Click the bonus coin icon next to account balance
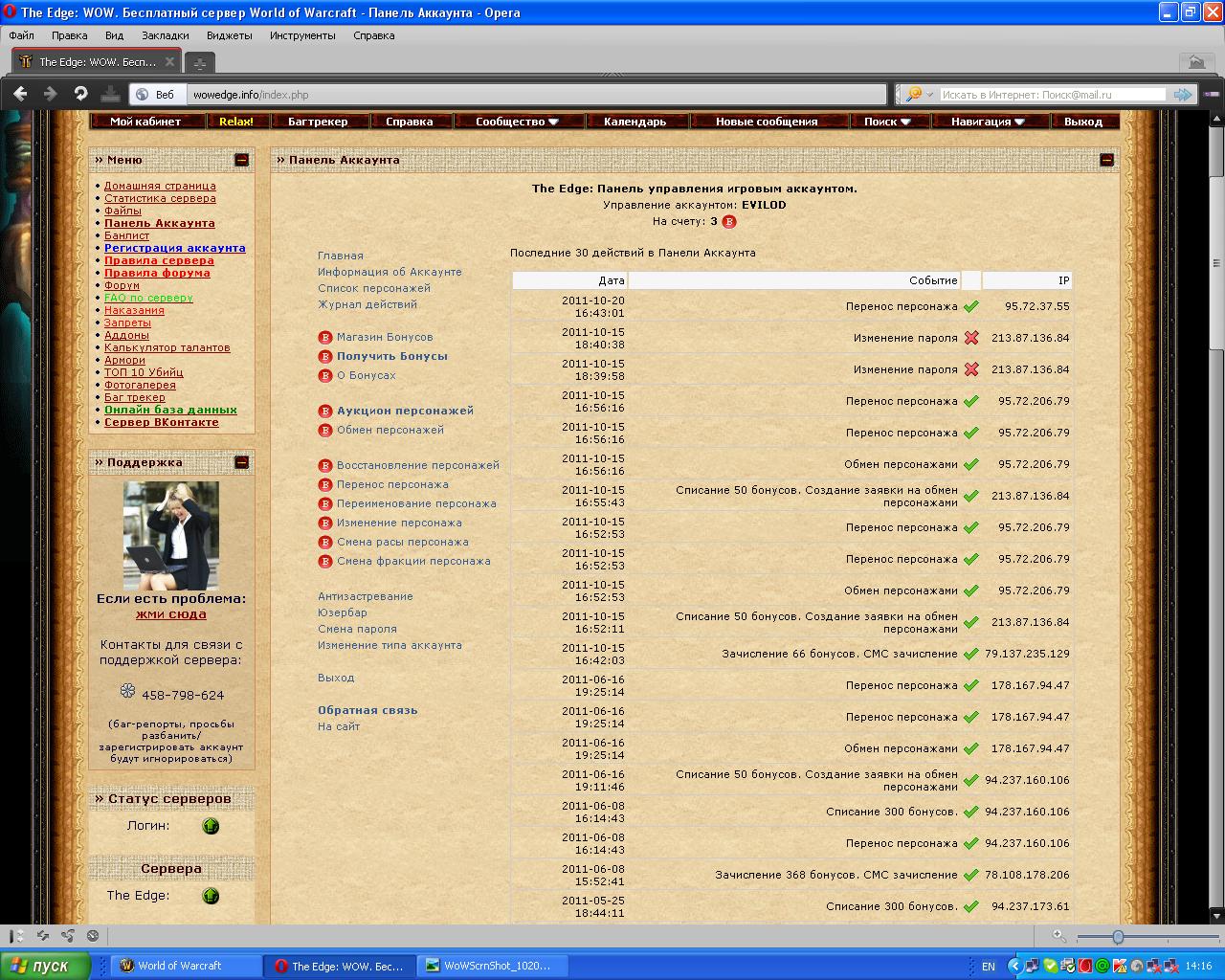 (x=728, y=221)
